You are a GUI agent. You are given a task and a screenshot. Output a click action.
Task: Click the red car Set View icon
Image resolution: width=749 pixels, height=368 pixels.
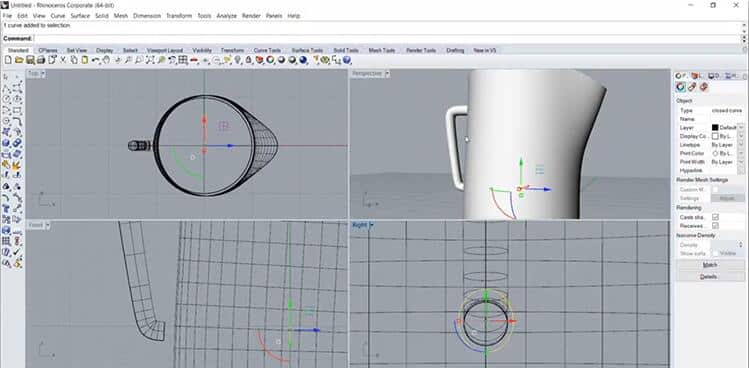pyautogui.click(x=194, y=60)
